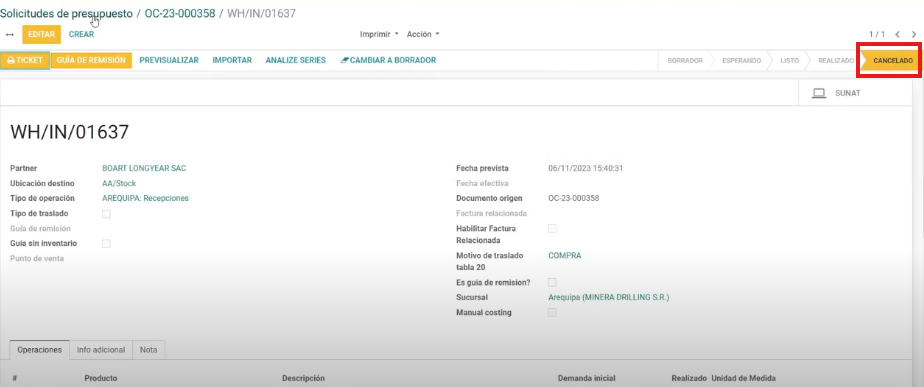Open the COMPRA transfer reason link
The image size is (924, 387).
point(565,256)
